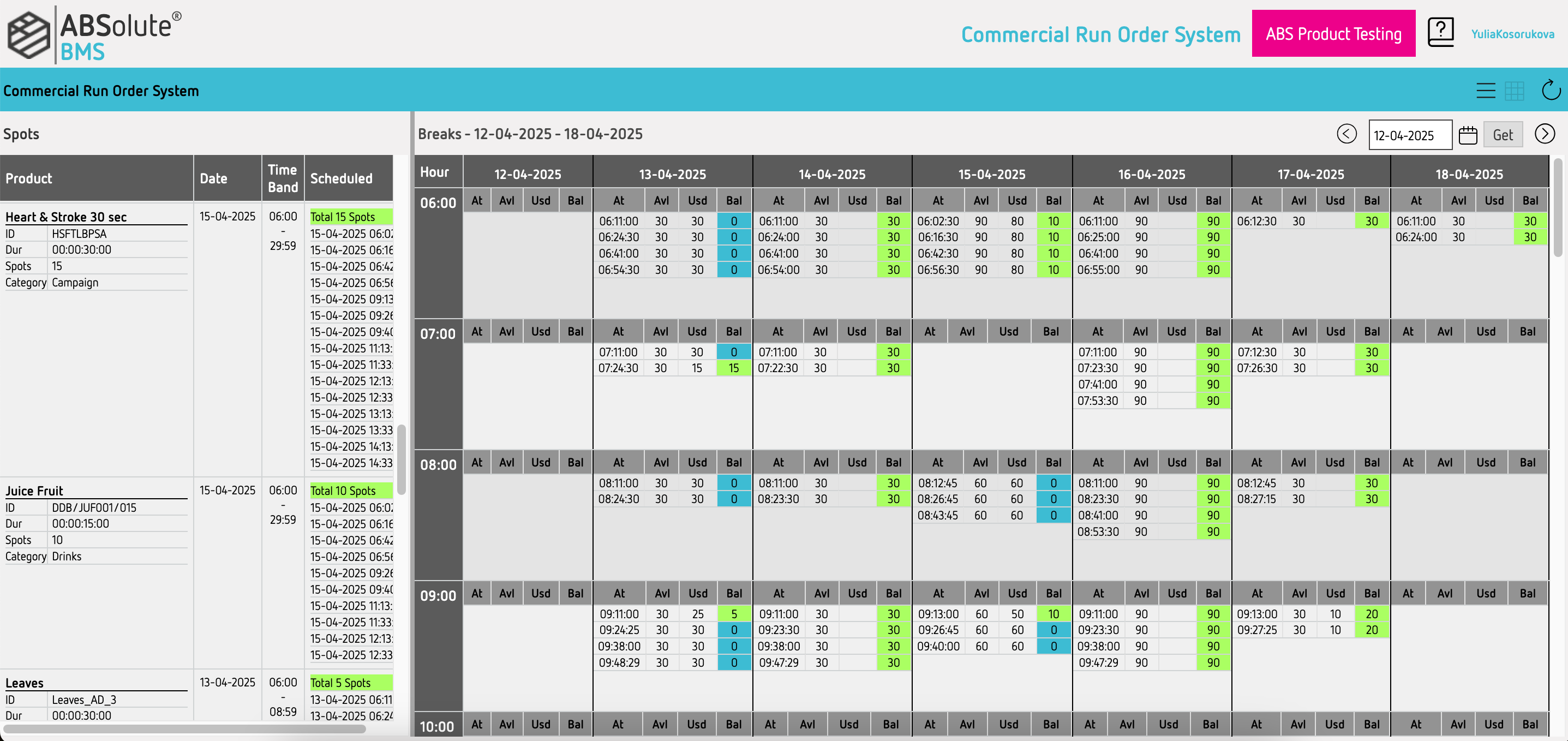1568x741 pixels.
Task: Click the Scheduled column header
Action: (349, 178)
